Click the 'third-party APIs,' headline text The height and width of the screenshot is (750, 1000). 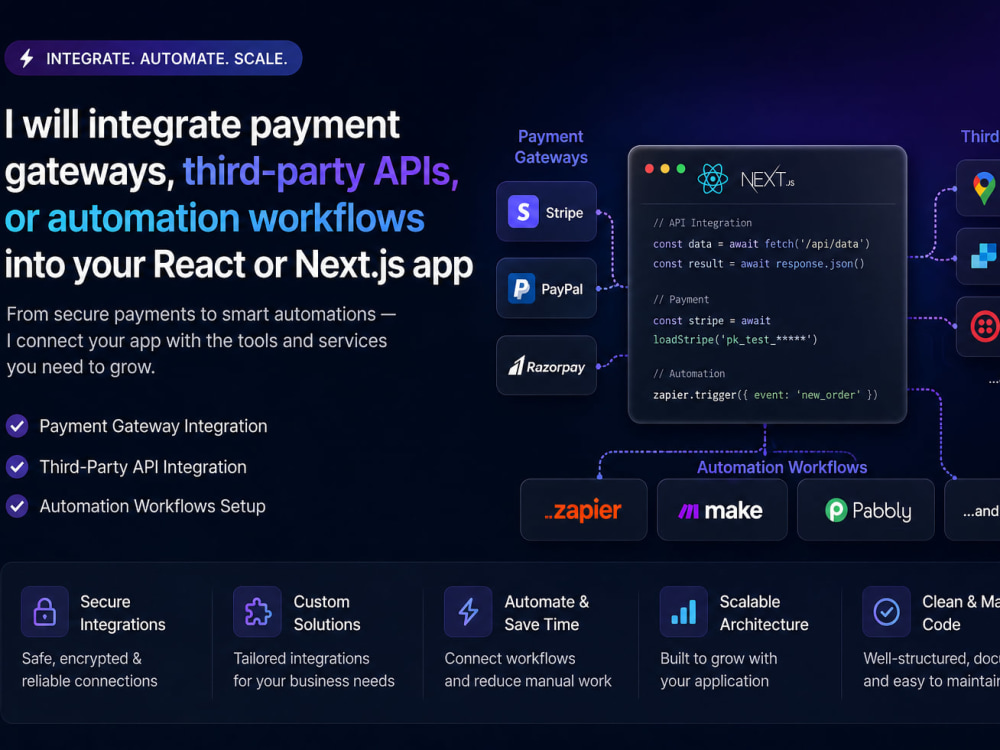[x=321, y=172]
